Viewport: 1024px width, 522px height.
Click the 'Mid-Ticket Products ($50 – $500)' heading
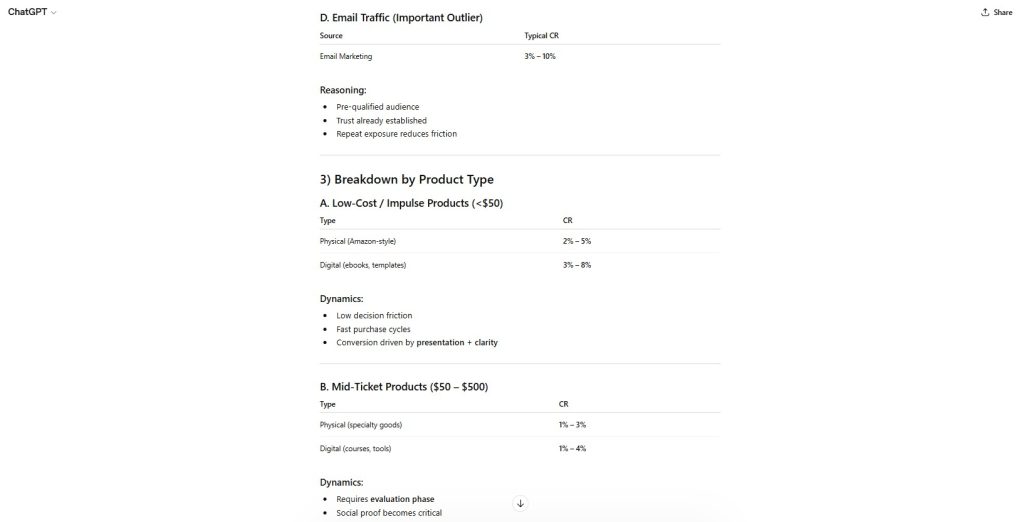403,386
